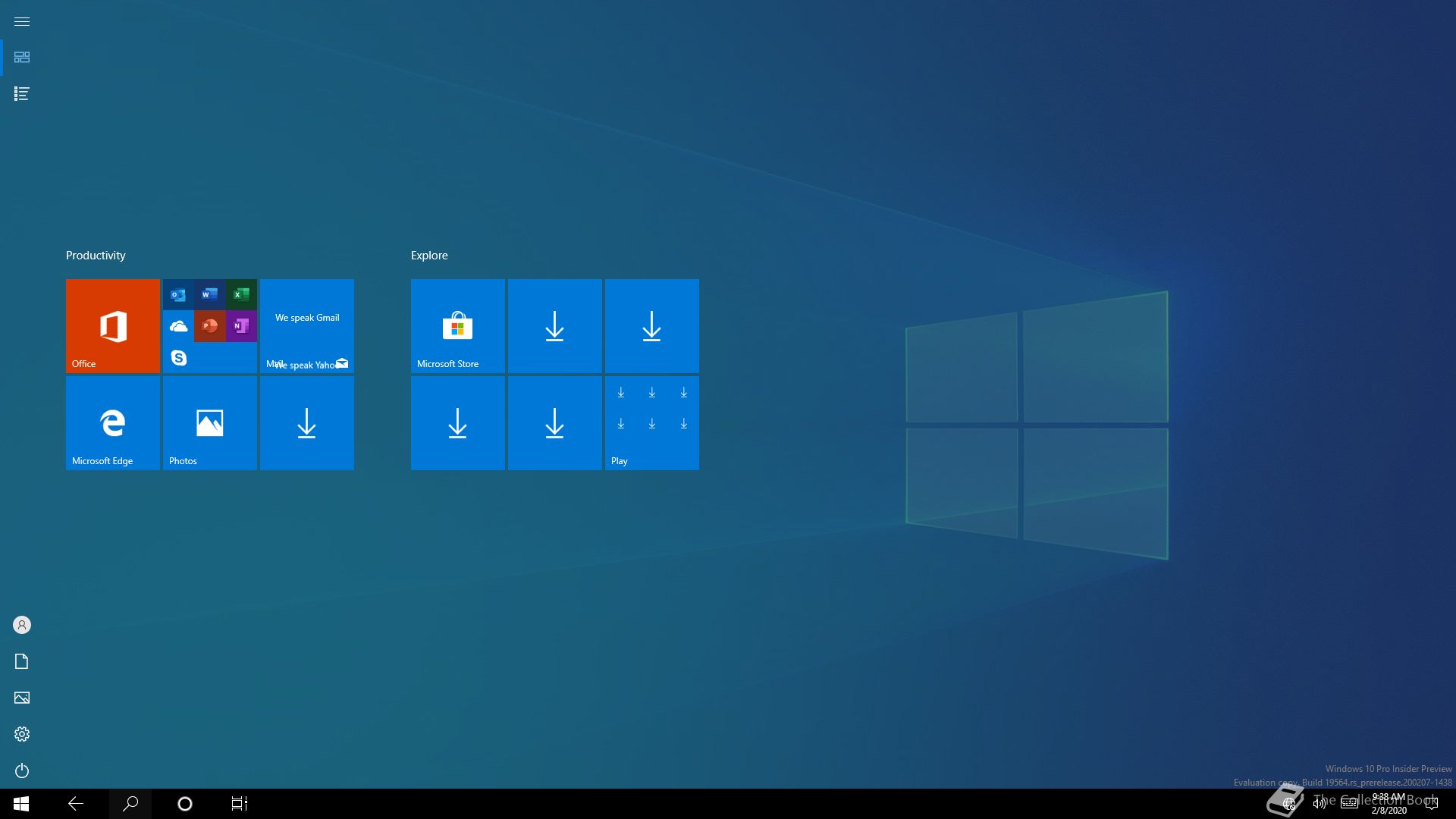Open the Power options menu
This screenshot has height=819, width=1456.
pyautogui.click(x=22, y=770)
